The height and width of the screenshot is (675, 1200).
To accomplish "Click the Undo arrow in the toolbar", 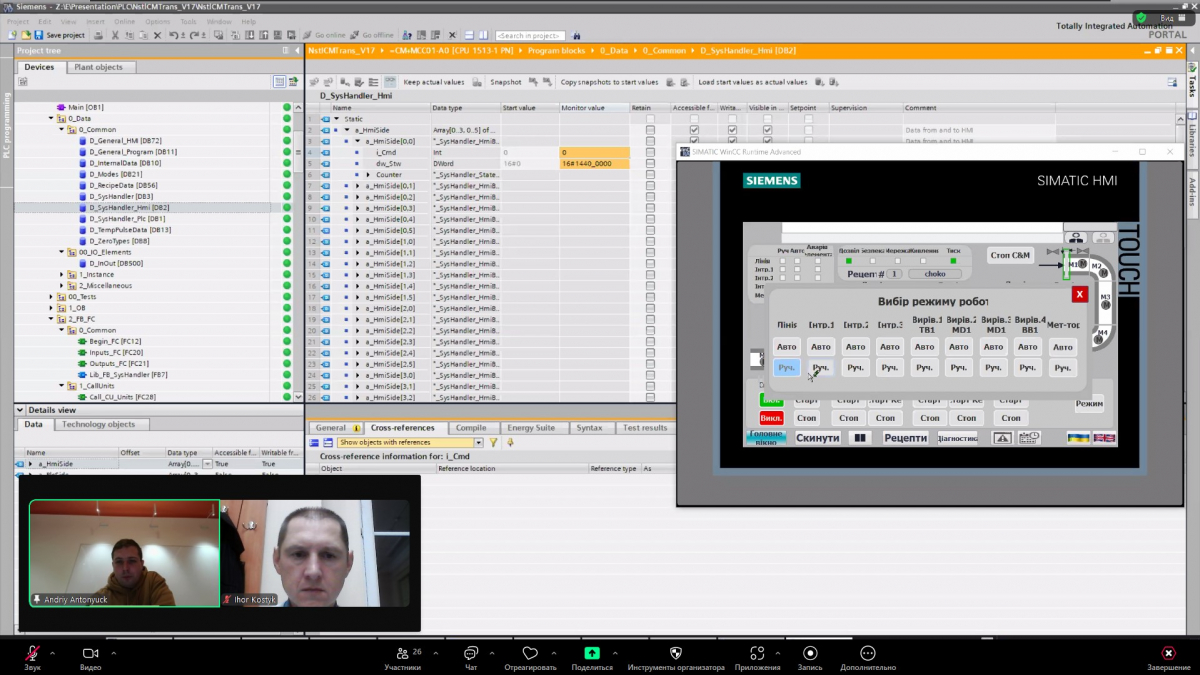I will coord(173,35).
